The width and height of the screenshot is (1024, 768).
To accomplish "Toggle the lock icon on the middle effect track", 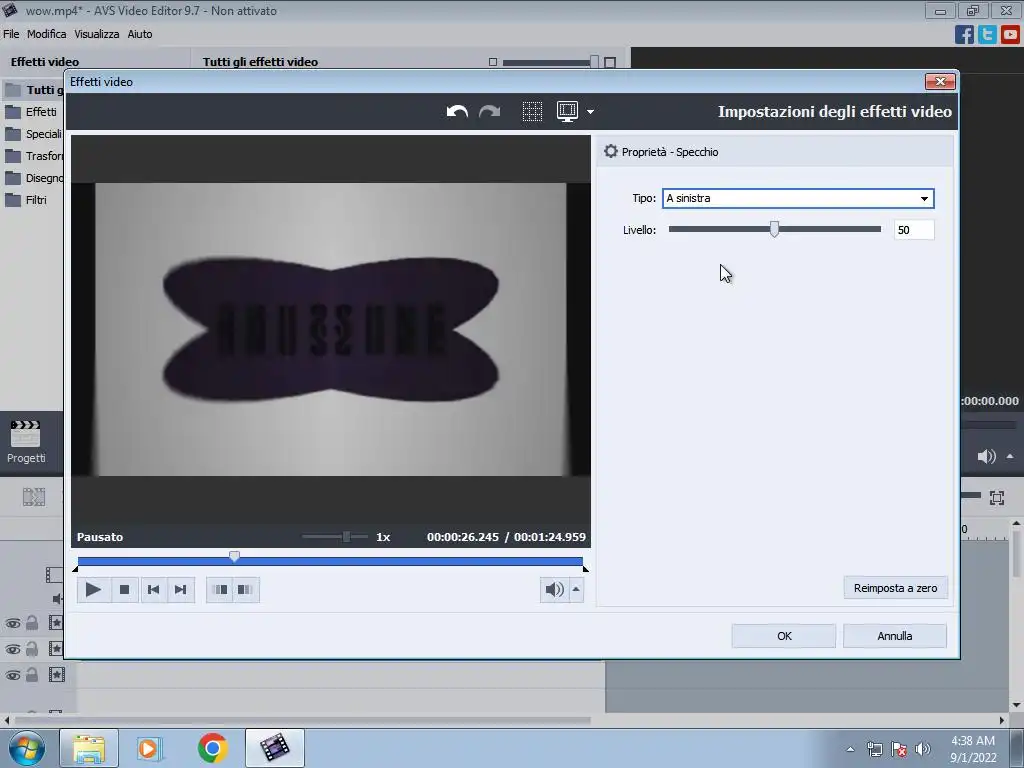I will 32,648.
